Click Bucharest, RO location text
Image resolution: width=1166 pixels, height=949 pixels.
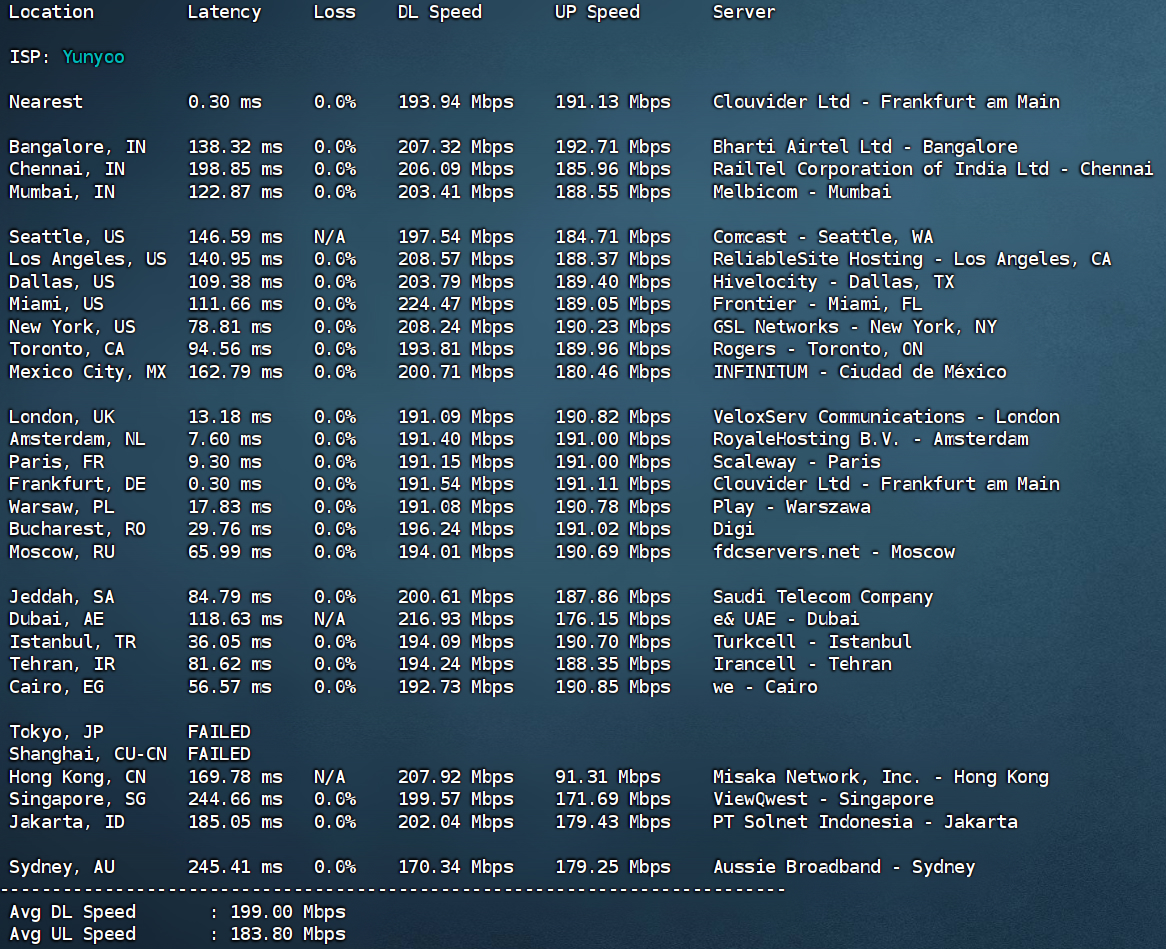tap(77, 530)
